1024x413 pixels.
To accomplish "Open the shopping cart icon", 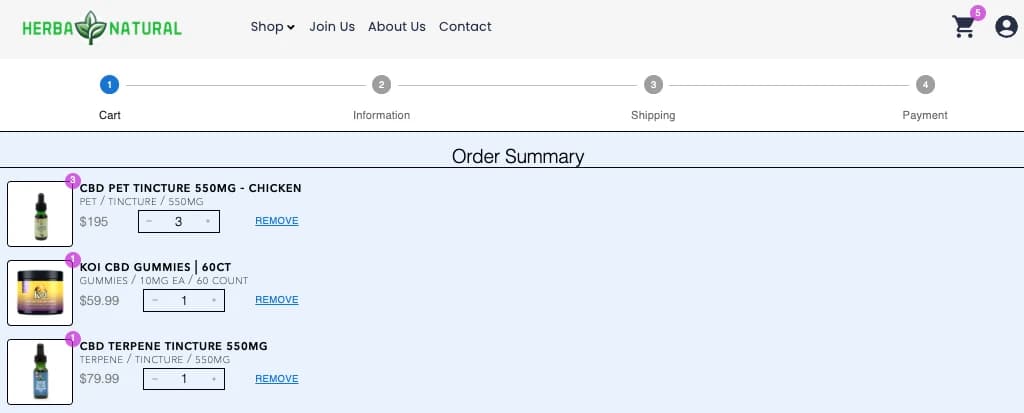I will tap(964, 28).
